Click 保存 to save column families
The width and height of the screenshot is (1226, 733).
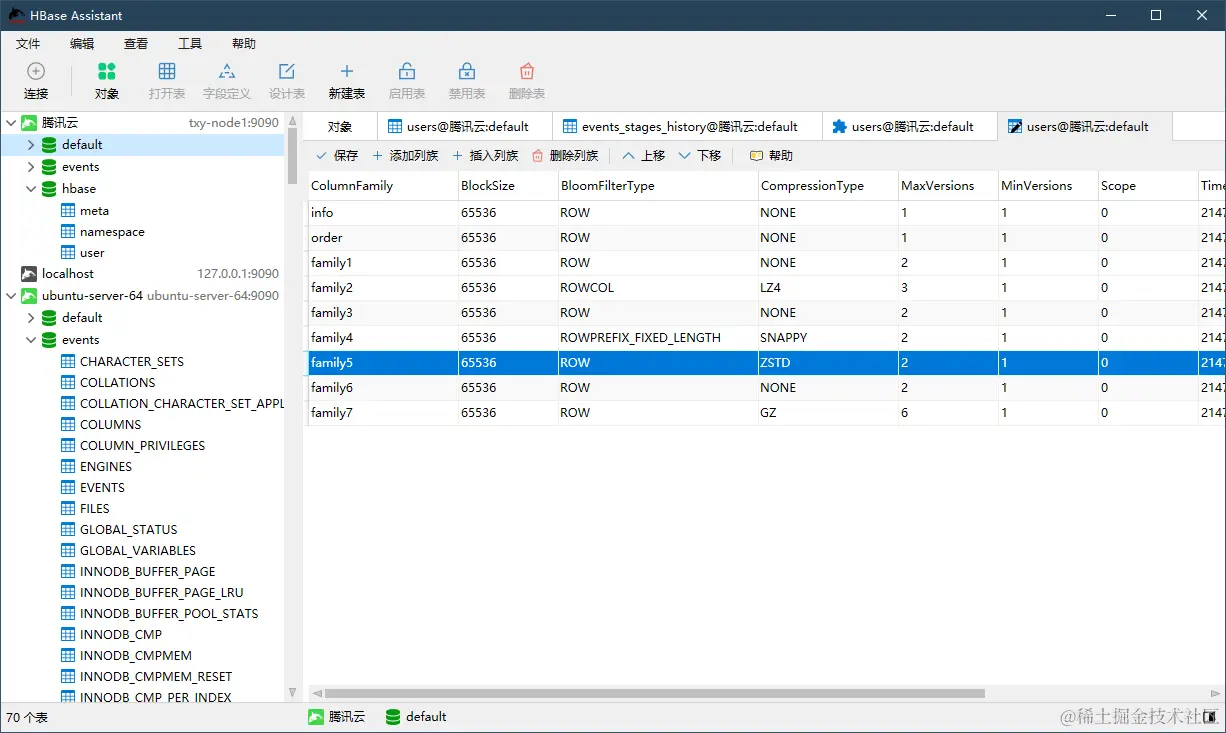click(336, 156)
